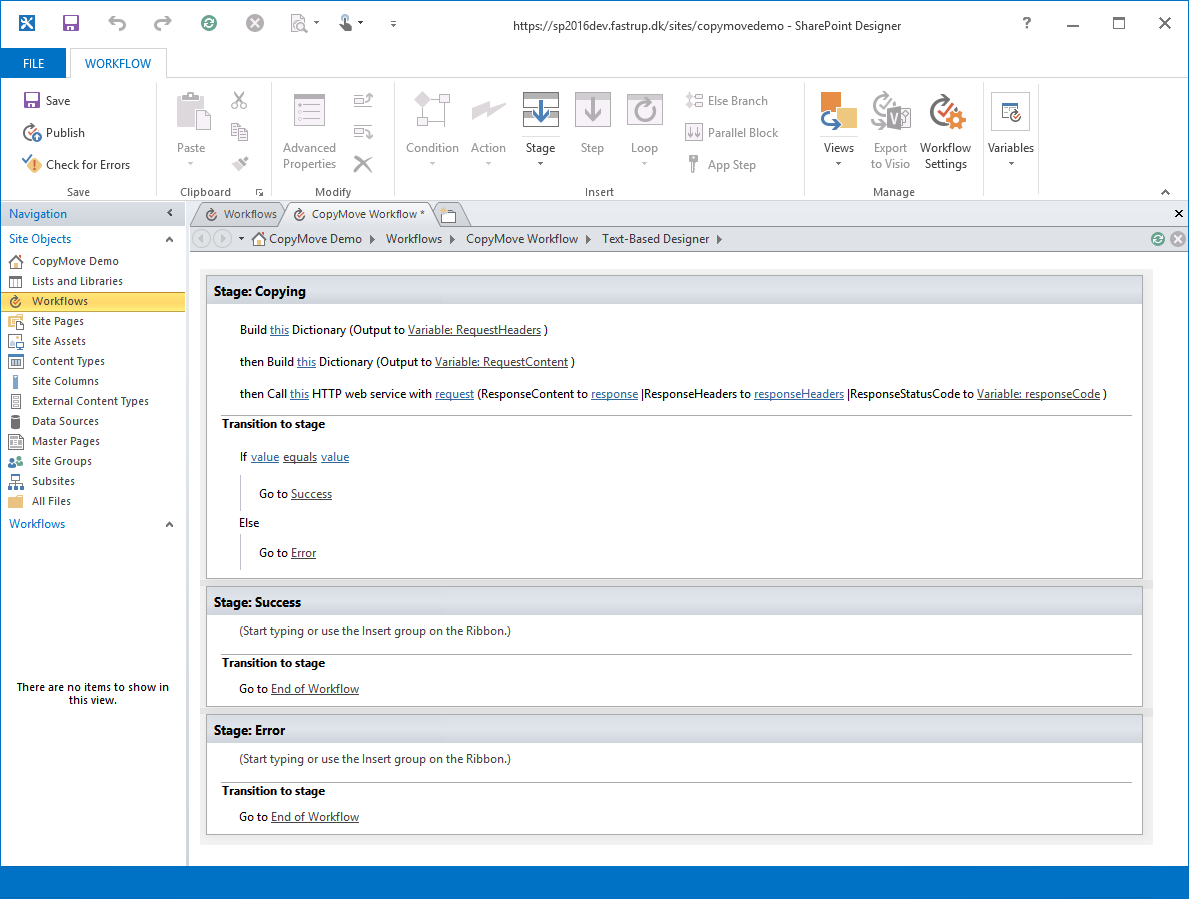Click the Variable: RequestHeaders link
This screenshot has height=899, width=1189.
pyautogui.click(x=474, y=330)
